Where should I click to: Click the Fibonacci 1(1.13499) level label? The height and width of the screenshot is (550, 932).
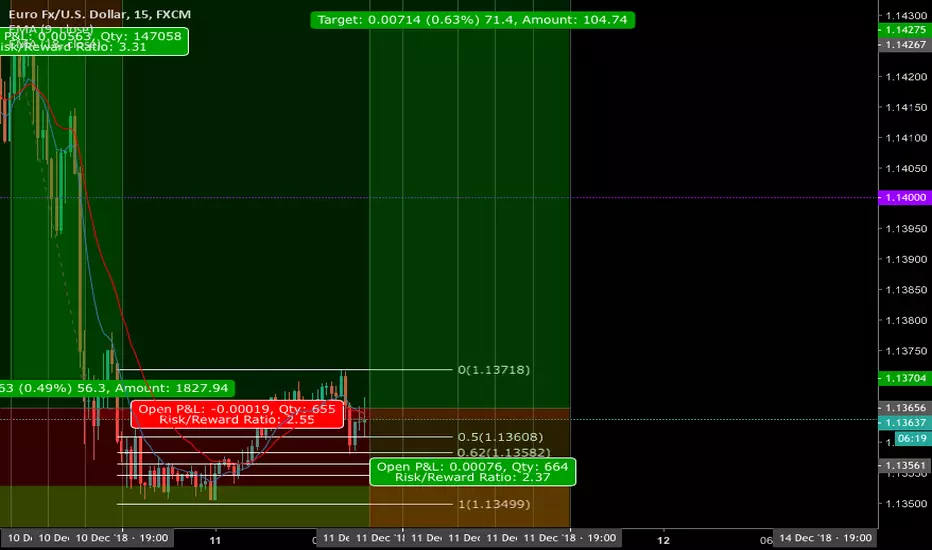493,504
